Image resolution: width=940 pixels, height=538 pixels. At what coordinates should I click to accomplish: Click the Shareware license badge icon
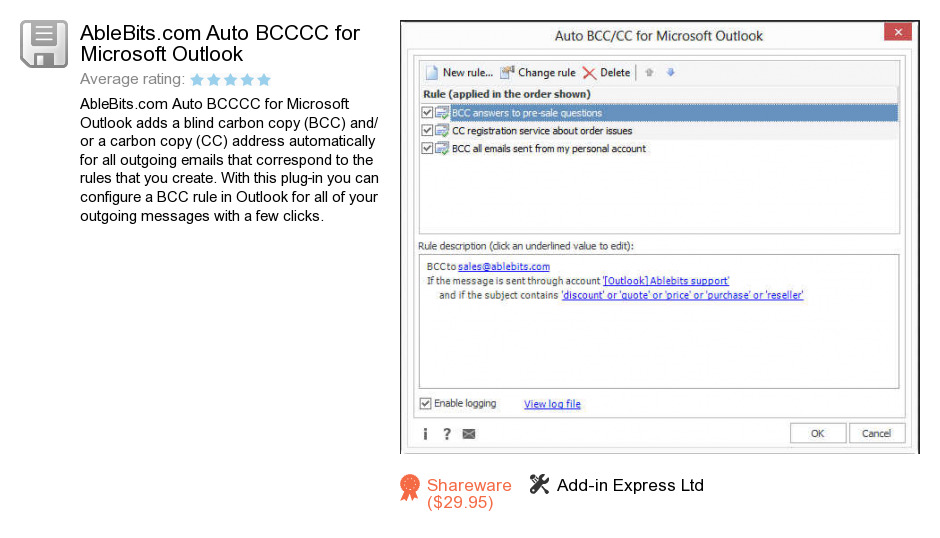410,487
